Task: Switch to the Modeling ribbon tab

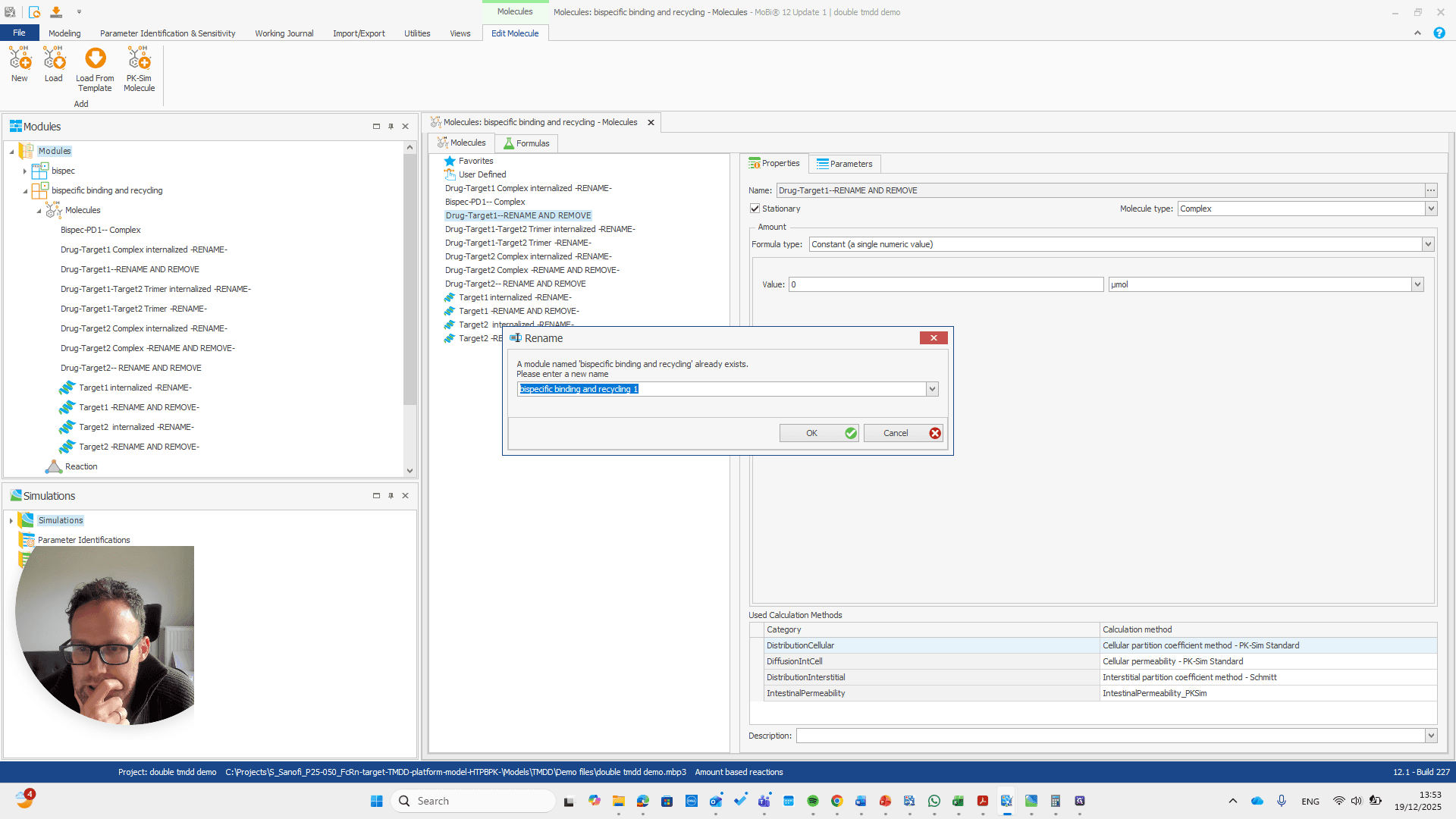Action: point(64,33)
